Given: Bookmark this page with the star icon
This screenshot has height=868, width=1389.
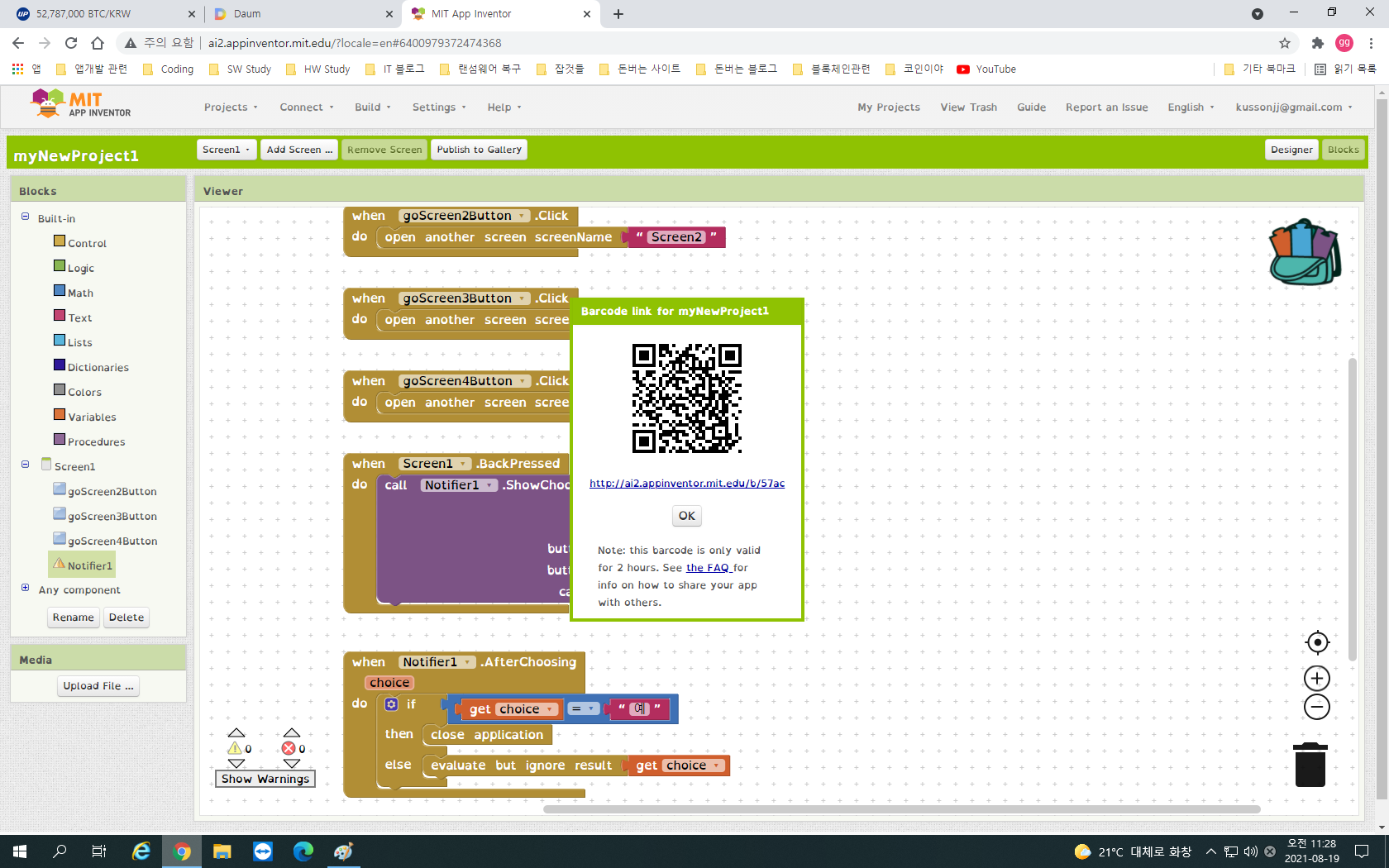Looking at the screenshot, I should pyautogui.click(x=1285, y=43).
